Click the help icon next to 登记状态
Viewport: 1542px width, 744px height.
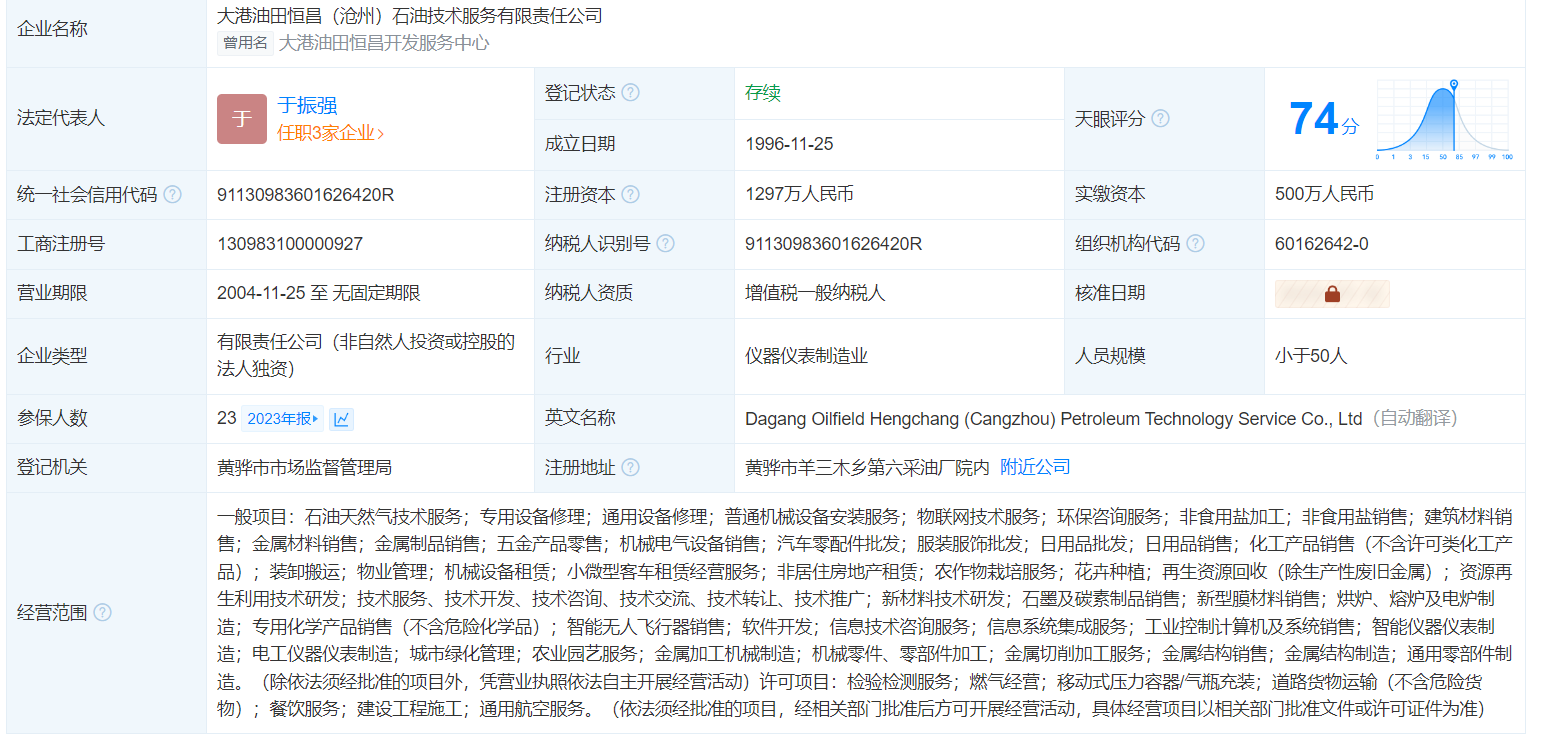[x=630, y=93]
